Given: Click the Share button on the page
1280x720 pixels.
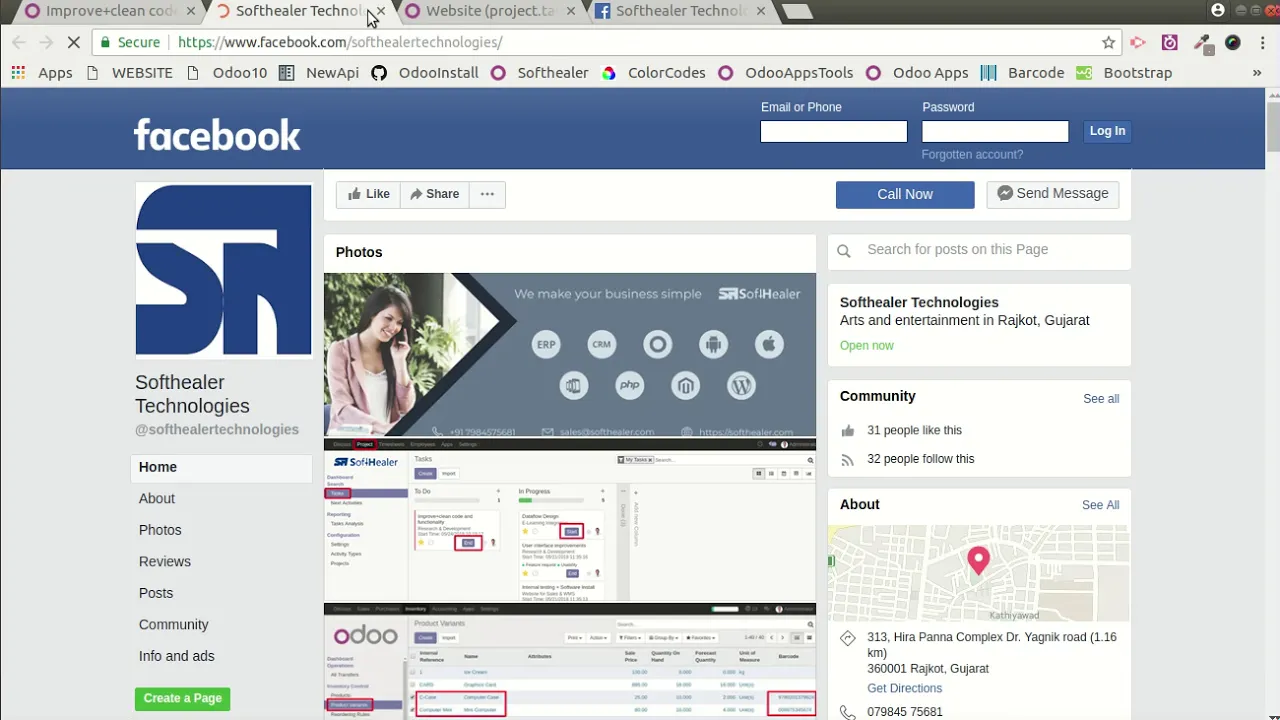Looking at the screenshot, I should click(435, 194).
